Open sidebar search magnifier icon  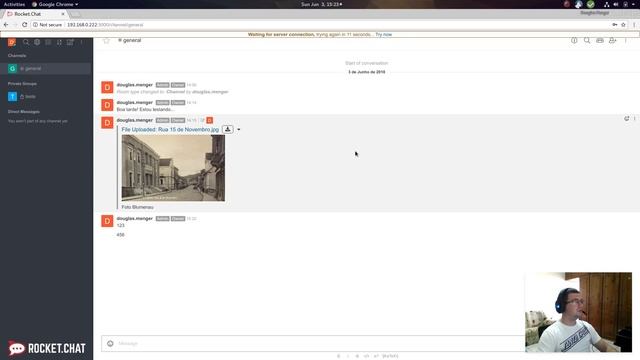(26, 42)
